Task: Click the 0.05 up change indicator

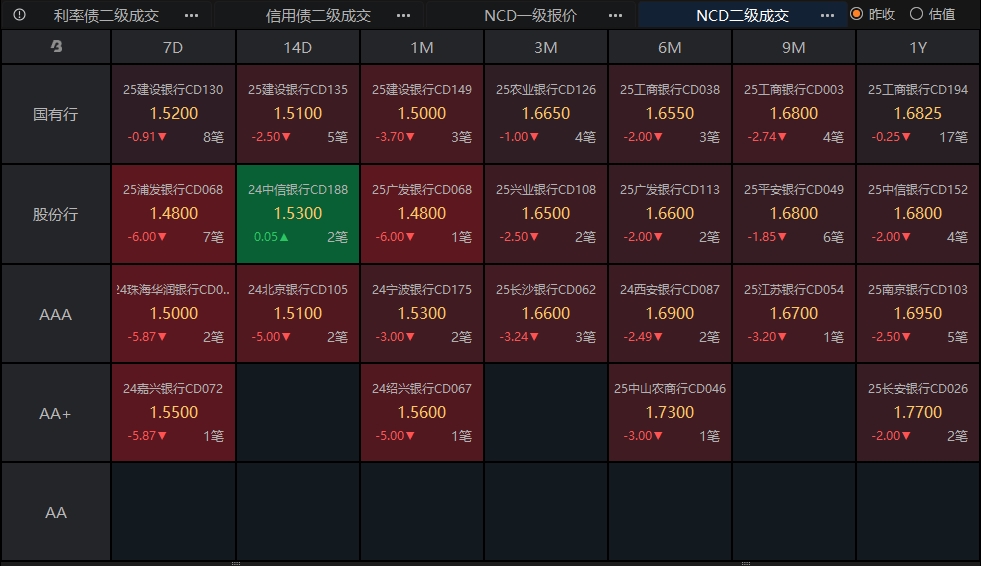Action: pos(271,237)
